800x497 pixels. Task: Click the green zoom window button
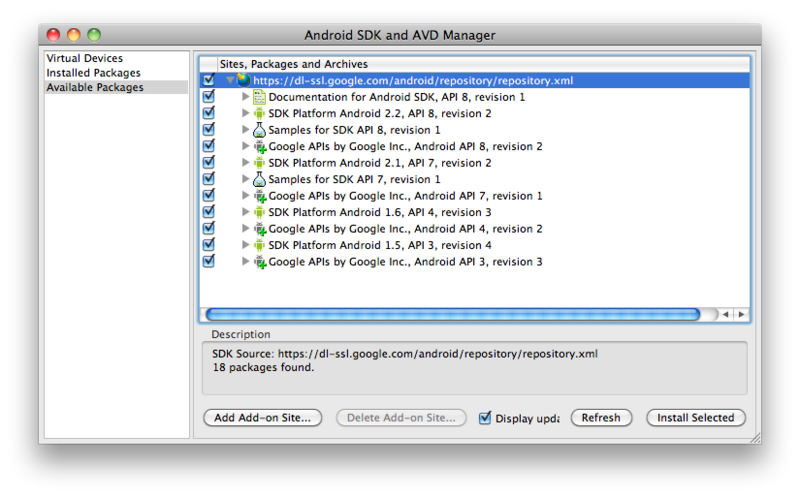[x=94, y=35]
